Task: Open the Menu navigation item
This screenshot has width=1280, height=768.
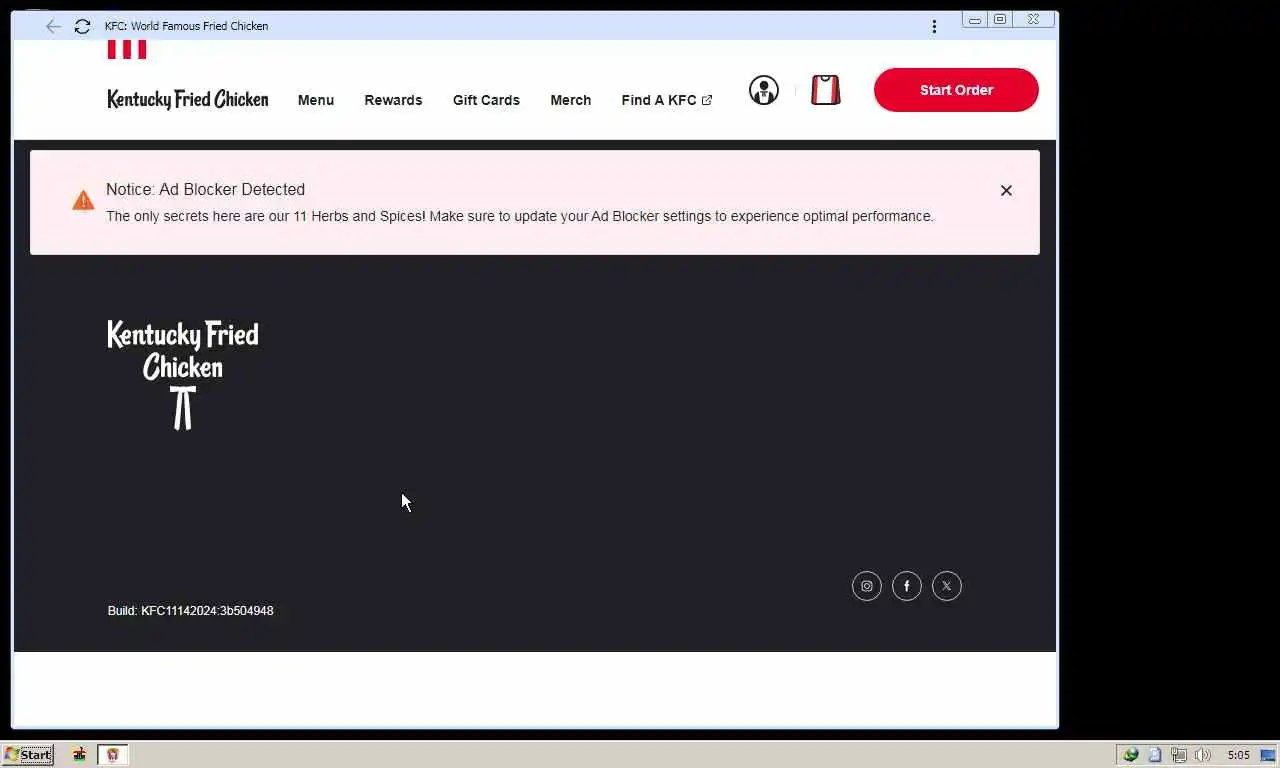Action: tap(316, 100)
